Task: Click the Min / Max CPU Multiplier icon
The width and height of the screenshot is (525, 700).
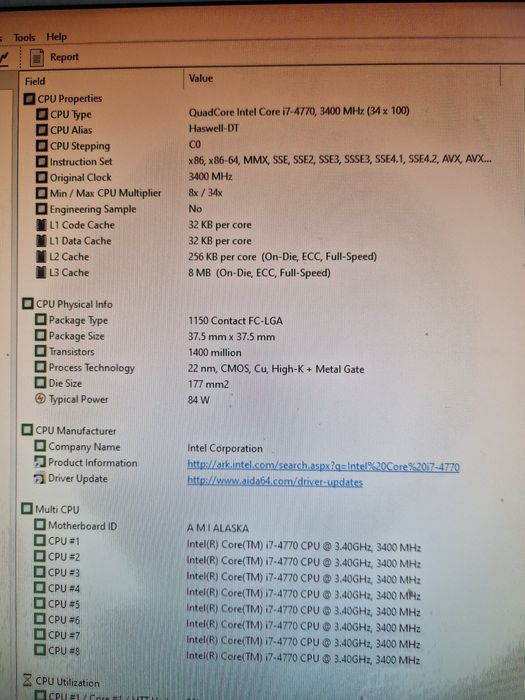Action: [x=42, y=193]
